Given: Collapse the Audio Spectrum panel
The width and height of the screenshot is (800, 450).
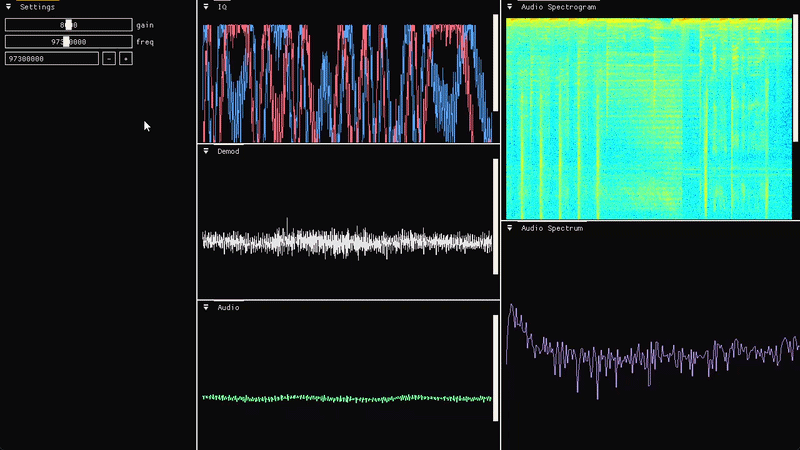Looking at the screenshot, I should [510, 228].
